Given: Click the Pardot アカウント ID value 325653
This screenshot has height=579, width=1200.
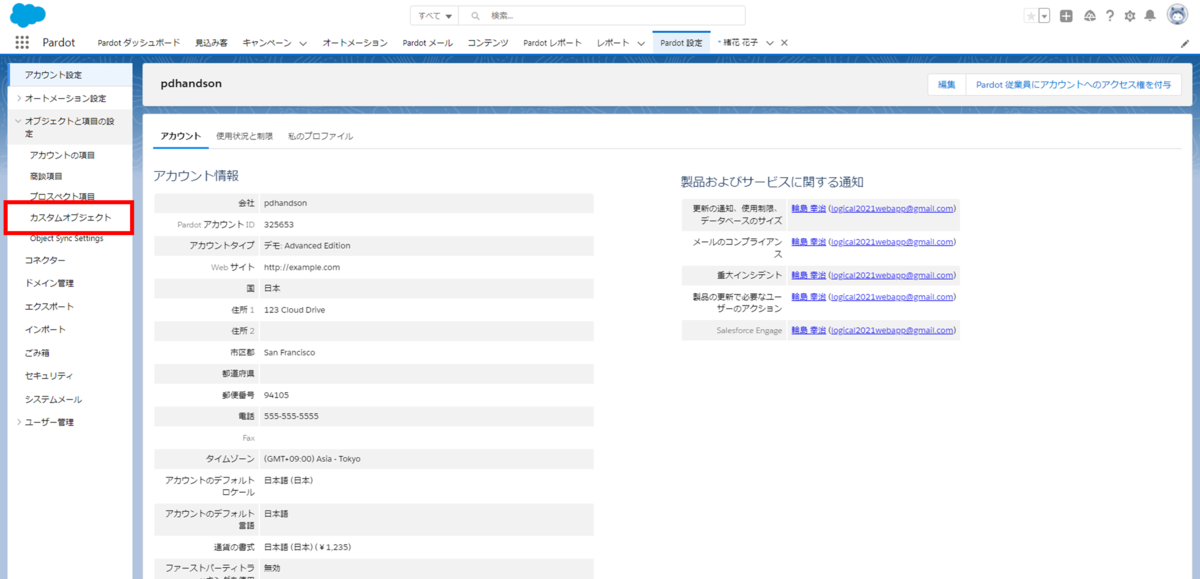Looking at the screenshot, I should (x=279, y=224).
